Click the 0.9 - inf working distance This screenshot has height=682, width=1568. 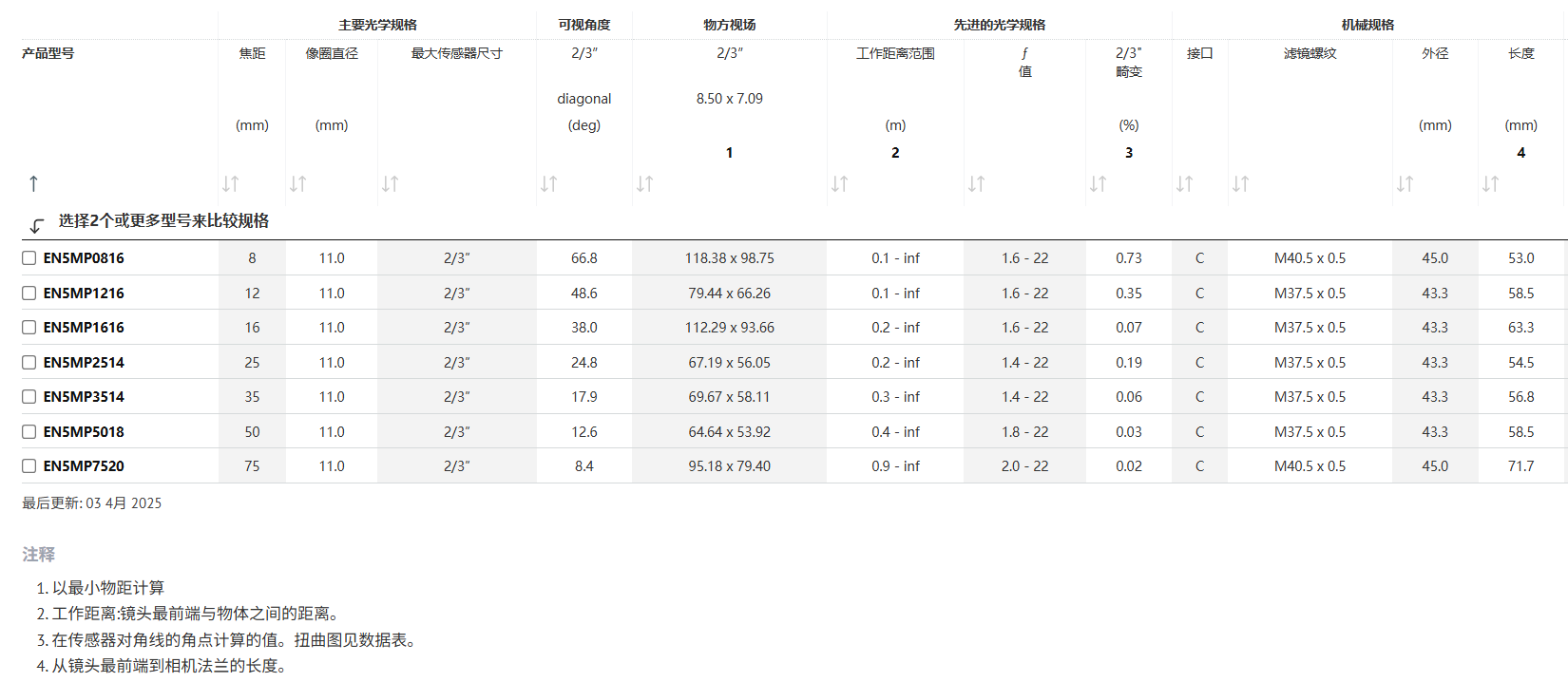coord(895,466)
